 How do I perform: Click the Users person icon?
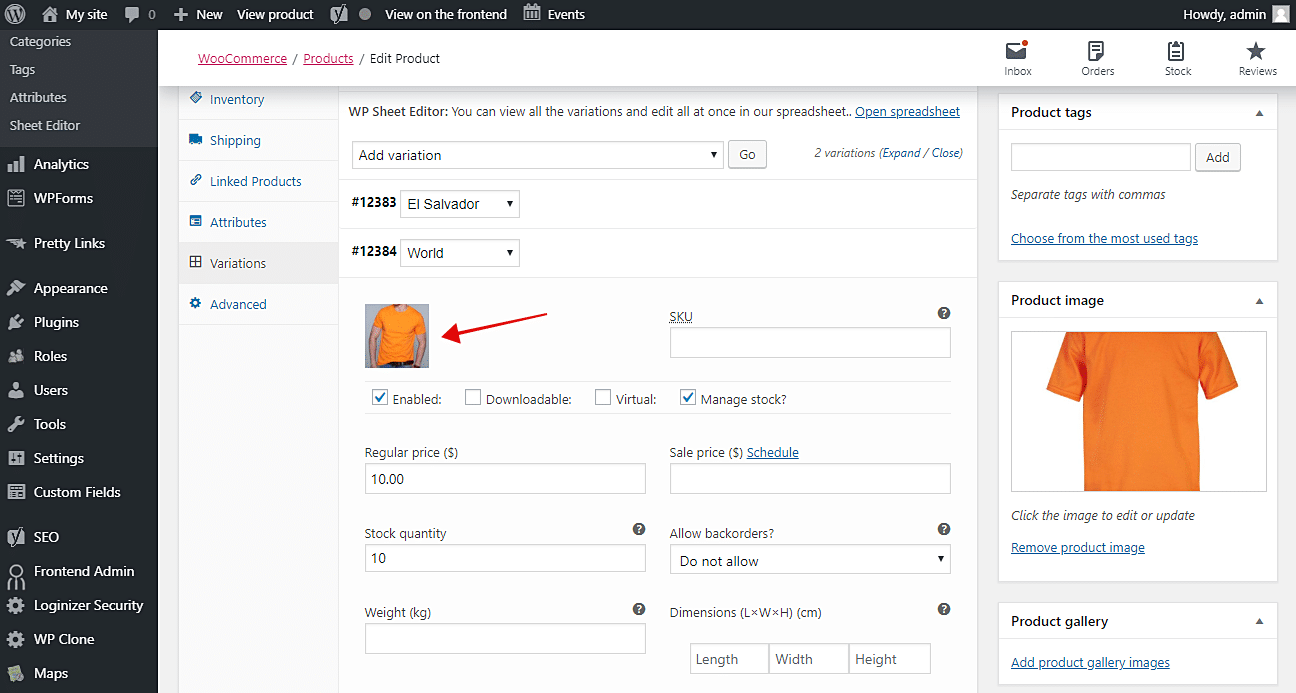[x=16, y=390]
